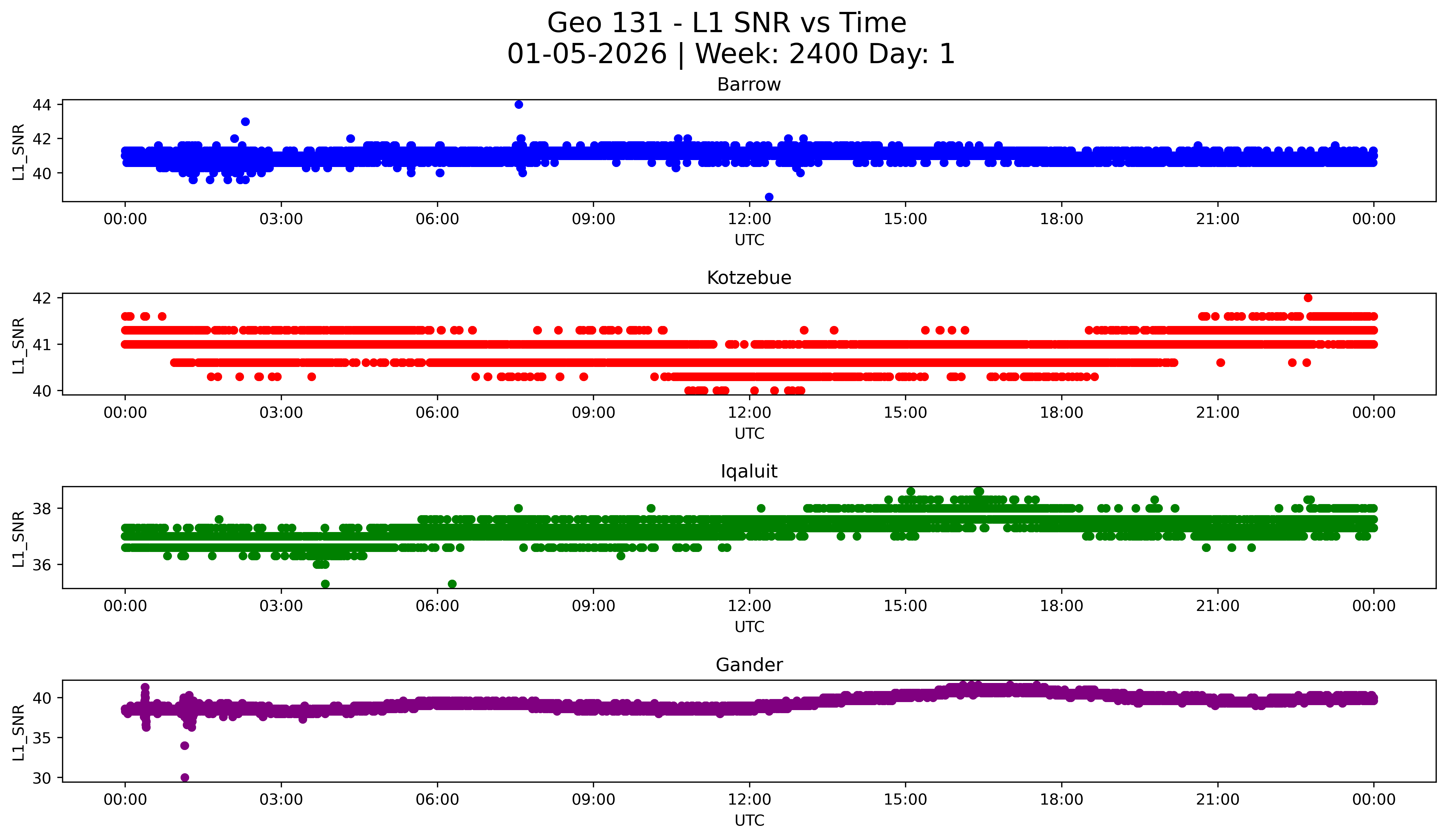Click the Kotzebue subplot title
The width and height of the screenshot is (1447, 840).
coord(749,278)
